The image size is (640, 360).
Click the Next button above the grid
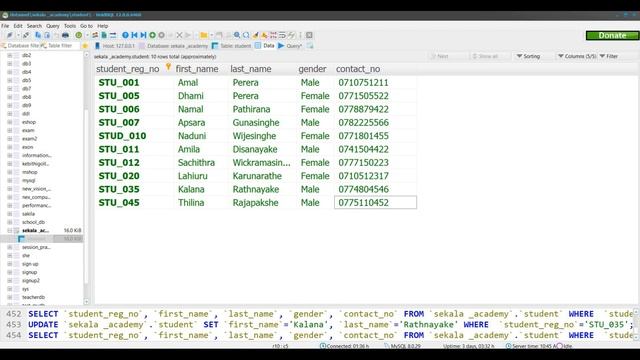click(x=440, y=56)
